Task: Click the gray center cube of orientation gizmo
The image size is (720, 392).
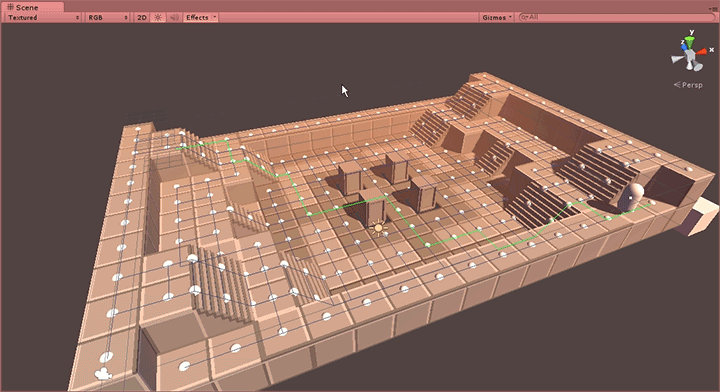Action: point(690,56)
